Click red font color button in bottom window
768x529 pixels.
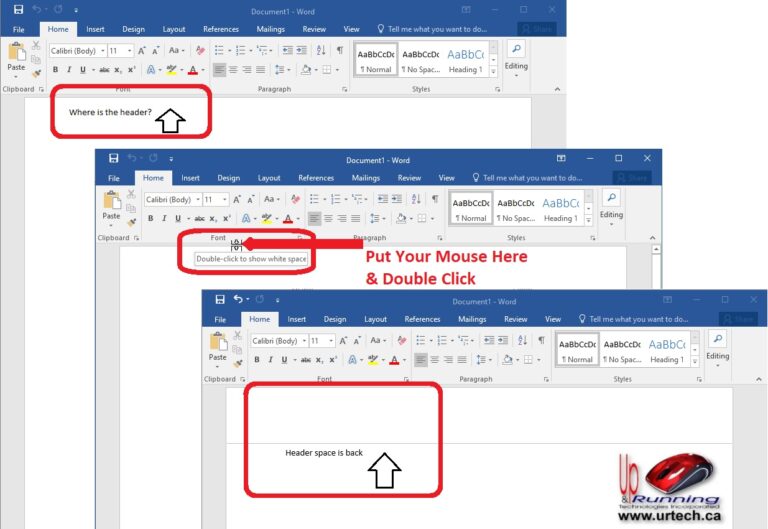(x=396, y=360)
